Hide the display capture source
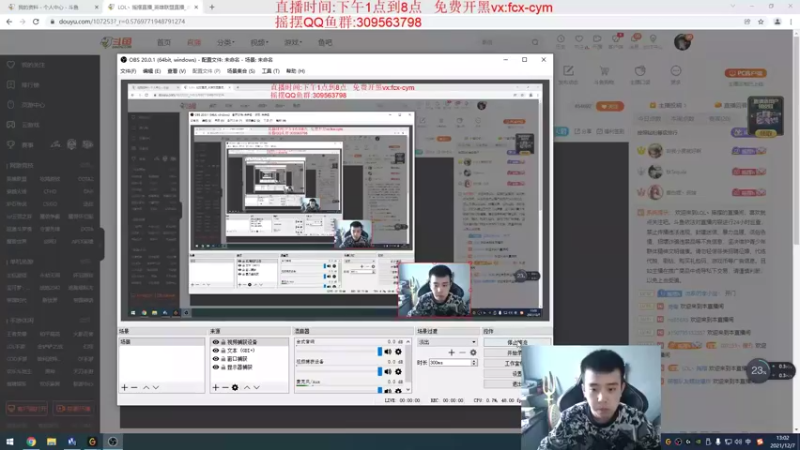The width and height of the screenshot is (800, 450). coord(215,367)
